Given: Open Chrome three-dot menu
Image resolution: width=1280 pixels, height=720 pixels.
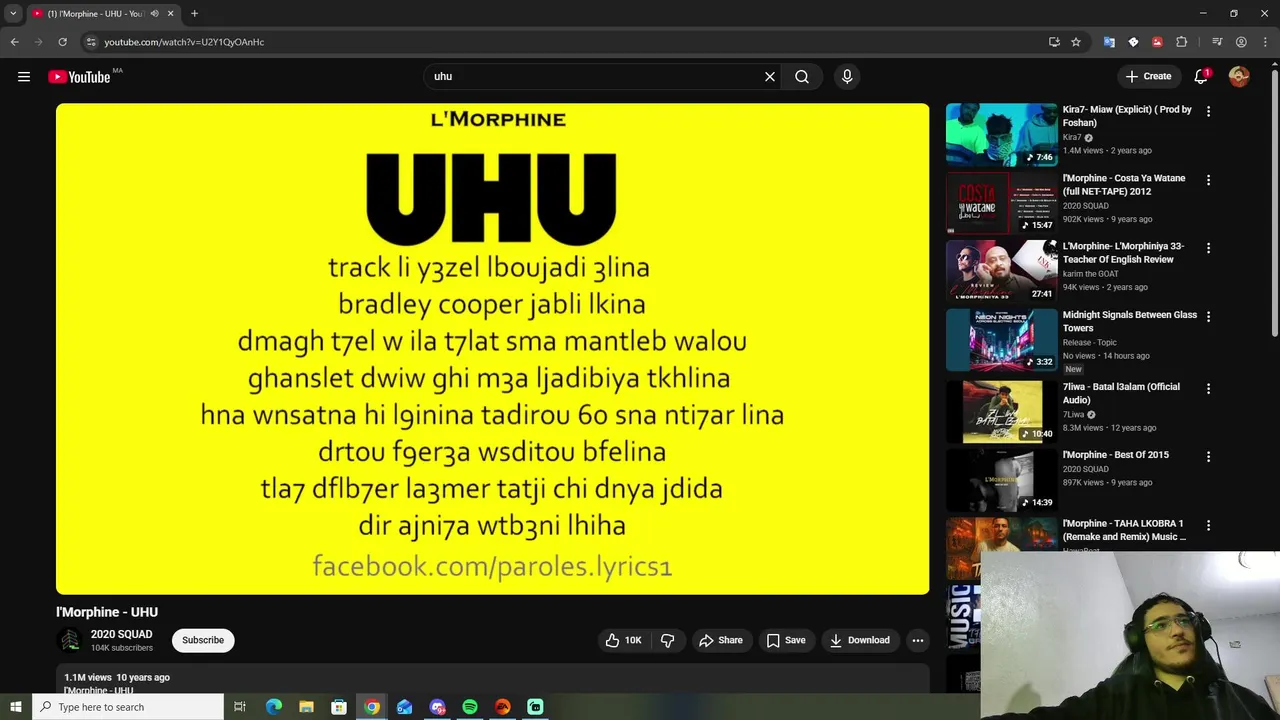Looking at the screenshot, I should [x=1264, y=42].
